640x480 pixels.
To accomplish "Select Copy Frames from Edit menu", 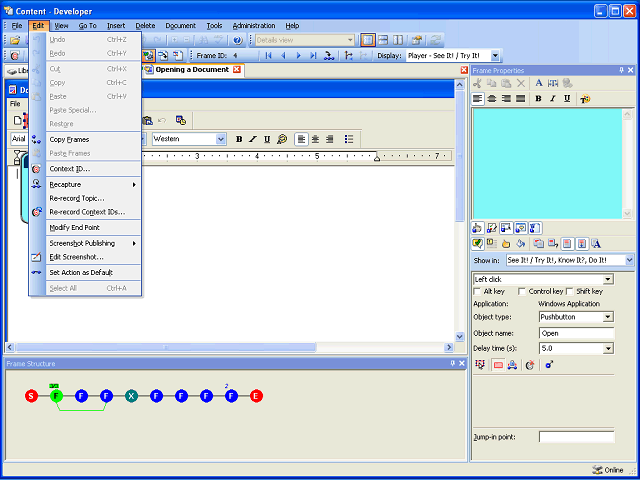I will click(93, 140).
